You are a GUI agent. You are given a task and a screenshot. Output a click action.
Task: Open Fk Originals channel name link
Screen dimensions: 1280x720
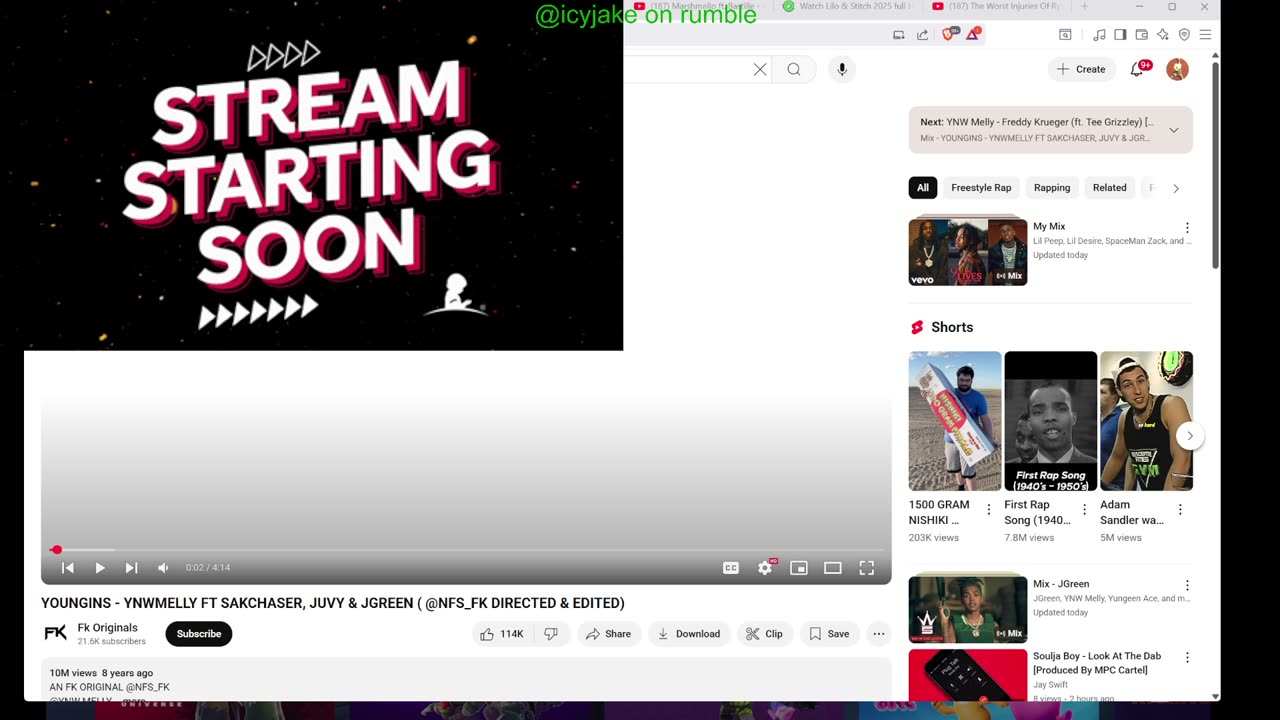(x=108, y=628)
